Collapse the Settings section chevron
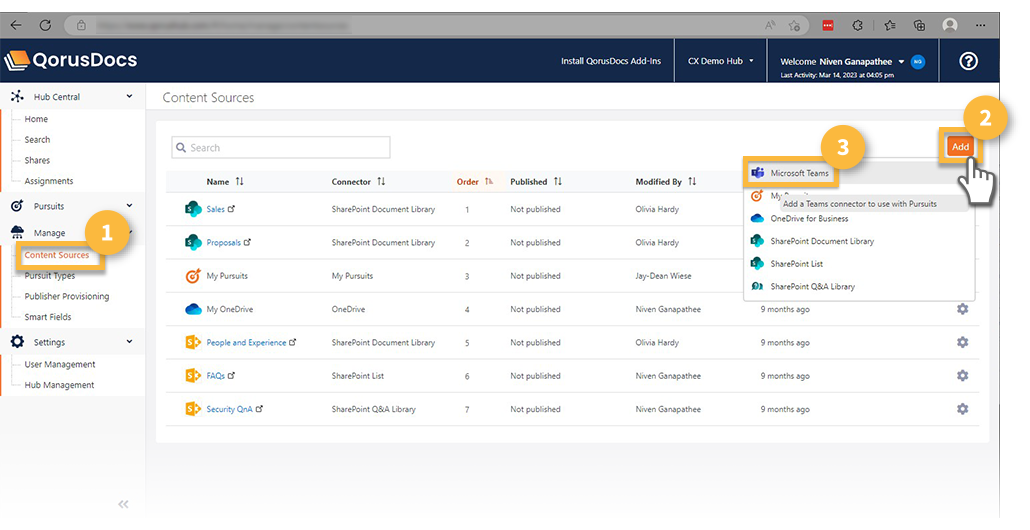This screenshot has width=1030, height=530. [129, 342]
